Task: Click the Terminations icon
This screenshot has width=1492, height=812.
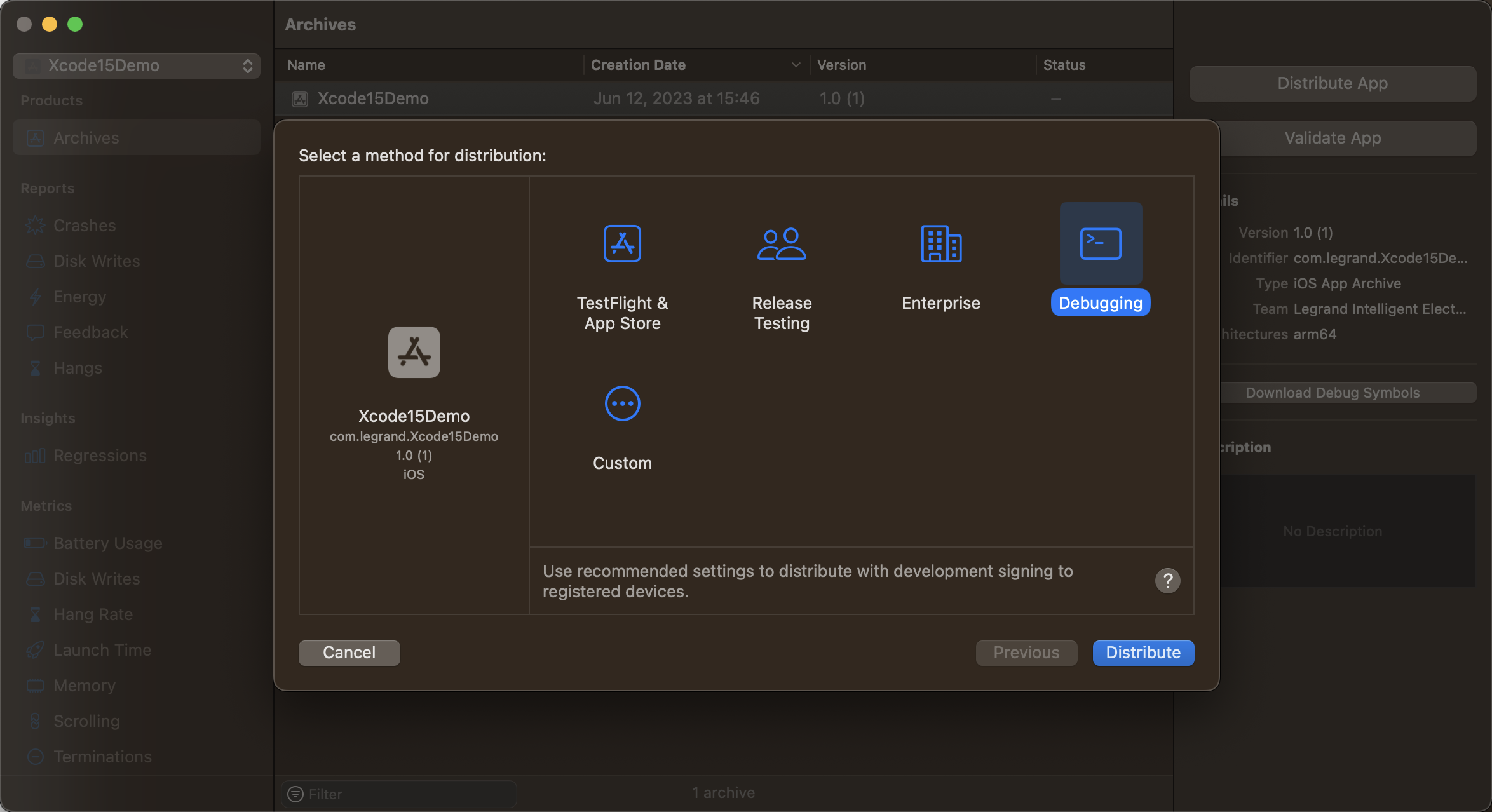Action: pyautogui.click(x=35, y=757)
